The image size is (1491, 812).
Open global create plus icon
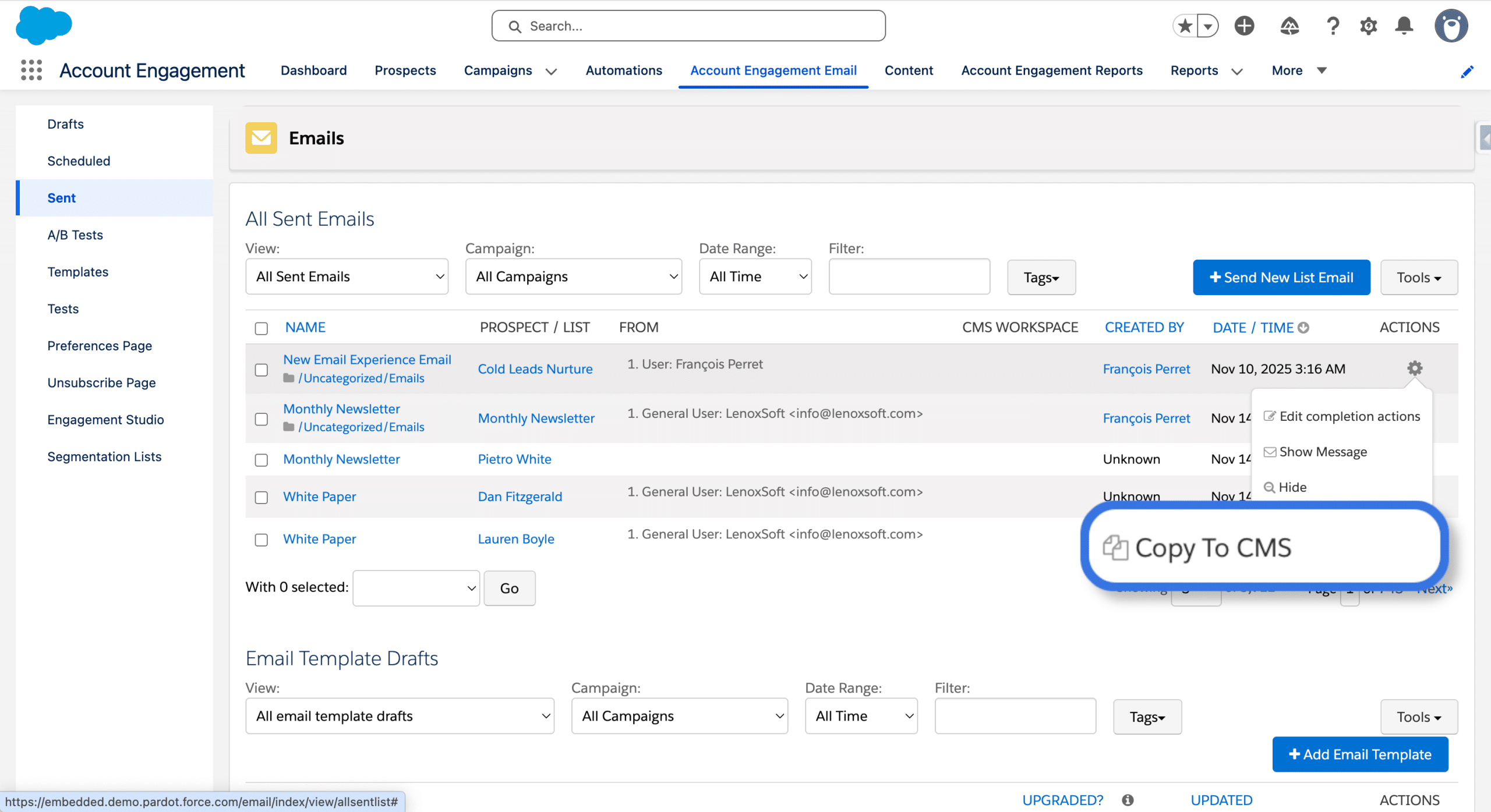1244,26
